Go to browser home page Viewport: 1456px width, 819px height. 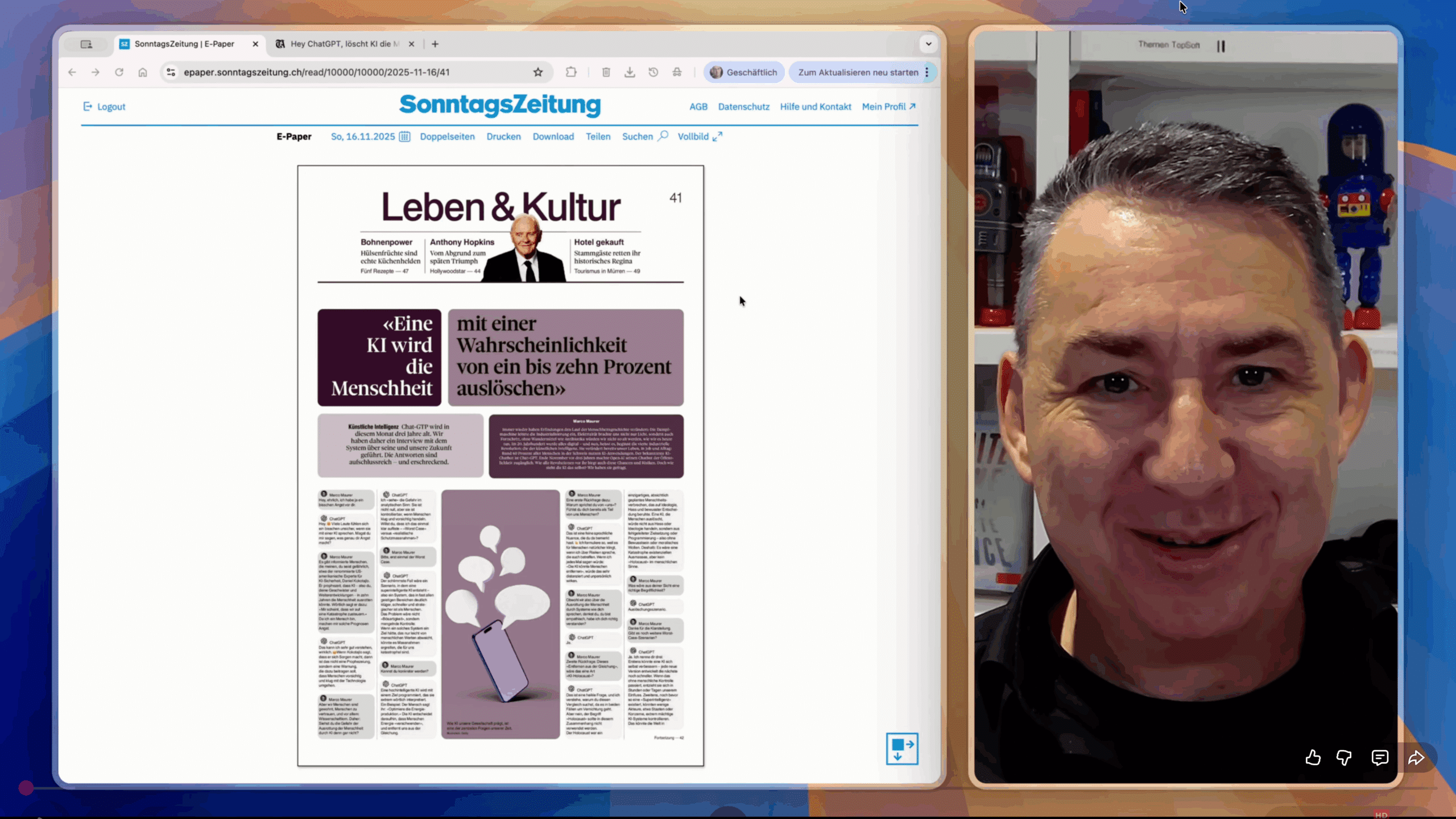[x=143, y=72]
